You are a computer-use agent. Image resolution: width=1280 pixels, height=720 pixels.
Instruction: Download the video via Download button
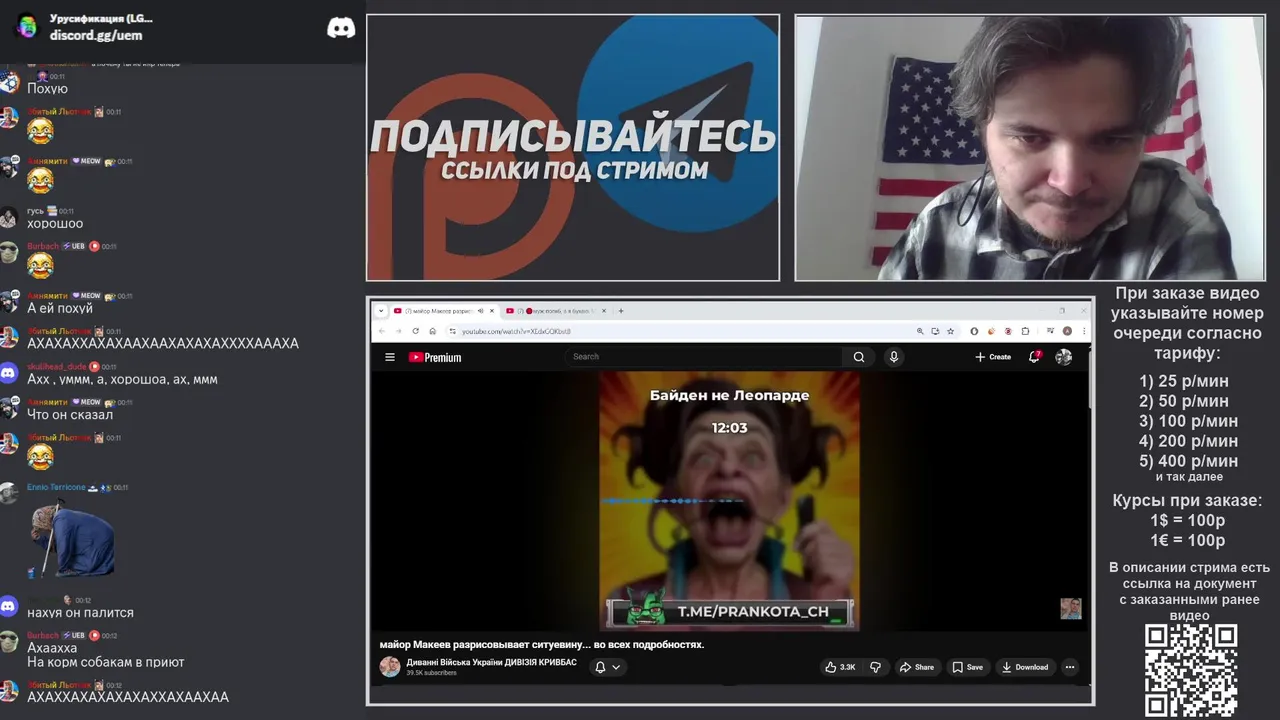tap(1025, 667)
